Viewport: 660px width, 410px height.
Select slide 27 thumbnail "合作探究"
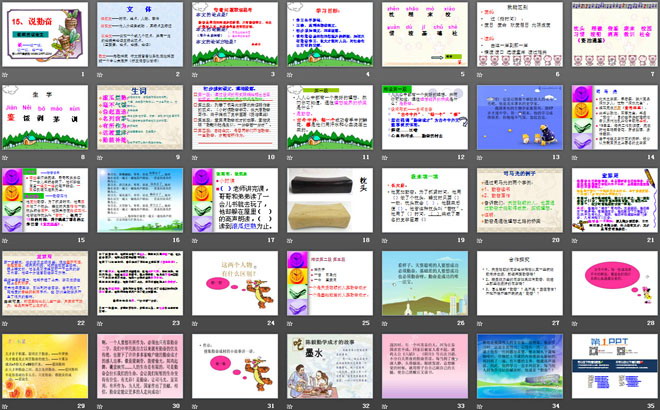coord(520,283)
